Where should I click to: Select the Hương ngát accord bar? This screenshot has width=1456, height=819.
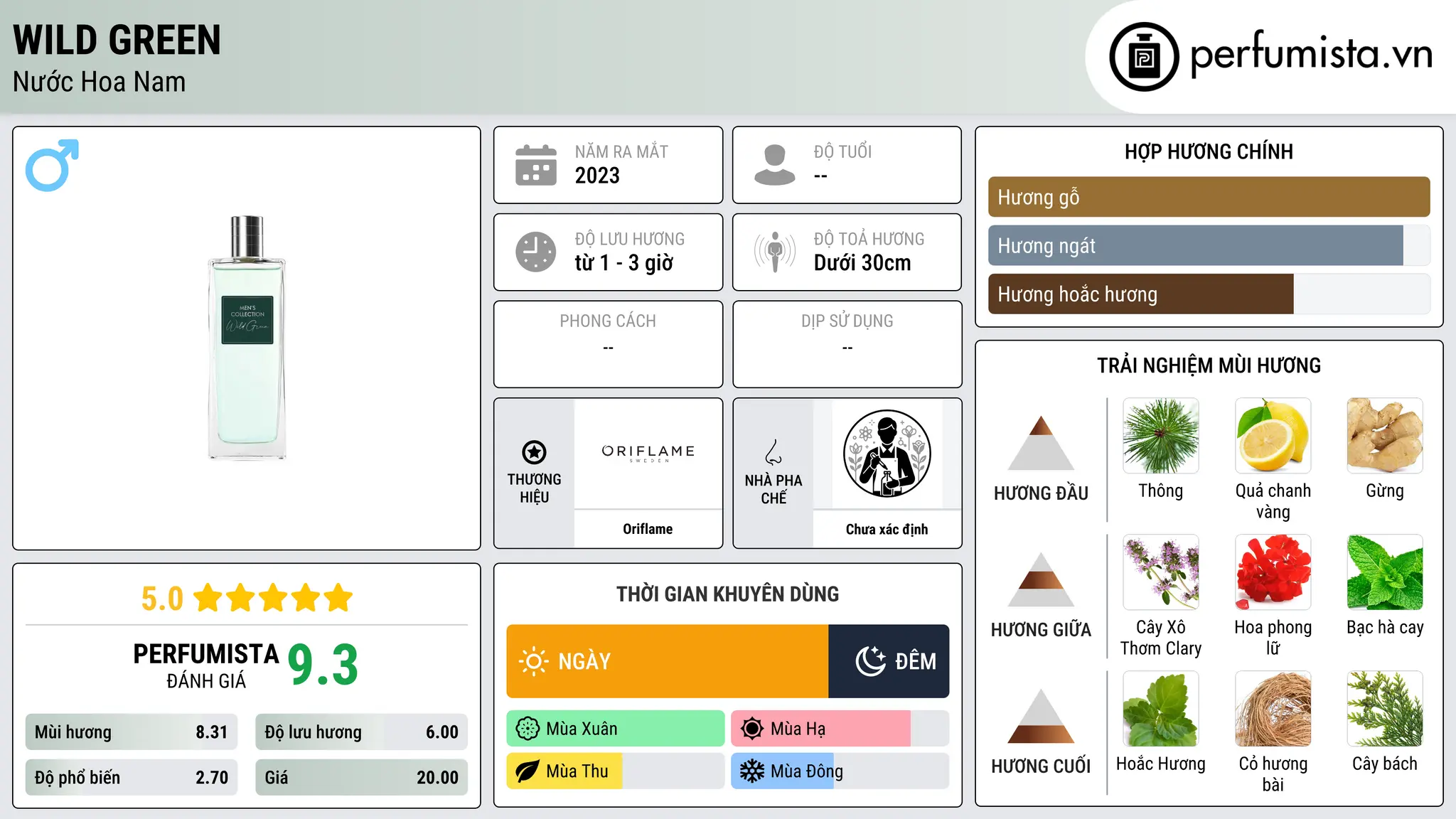pyautogui.click(x=1209, y=245)
